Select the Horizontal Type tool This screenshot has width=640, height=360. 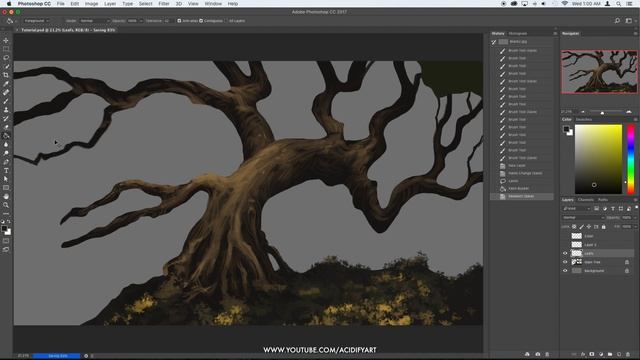click(x=6, y=171)
